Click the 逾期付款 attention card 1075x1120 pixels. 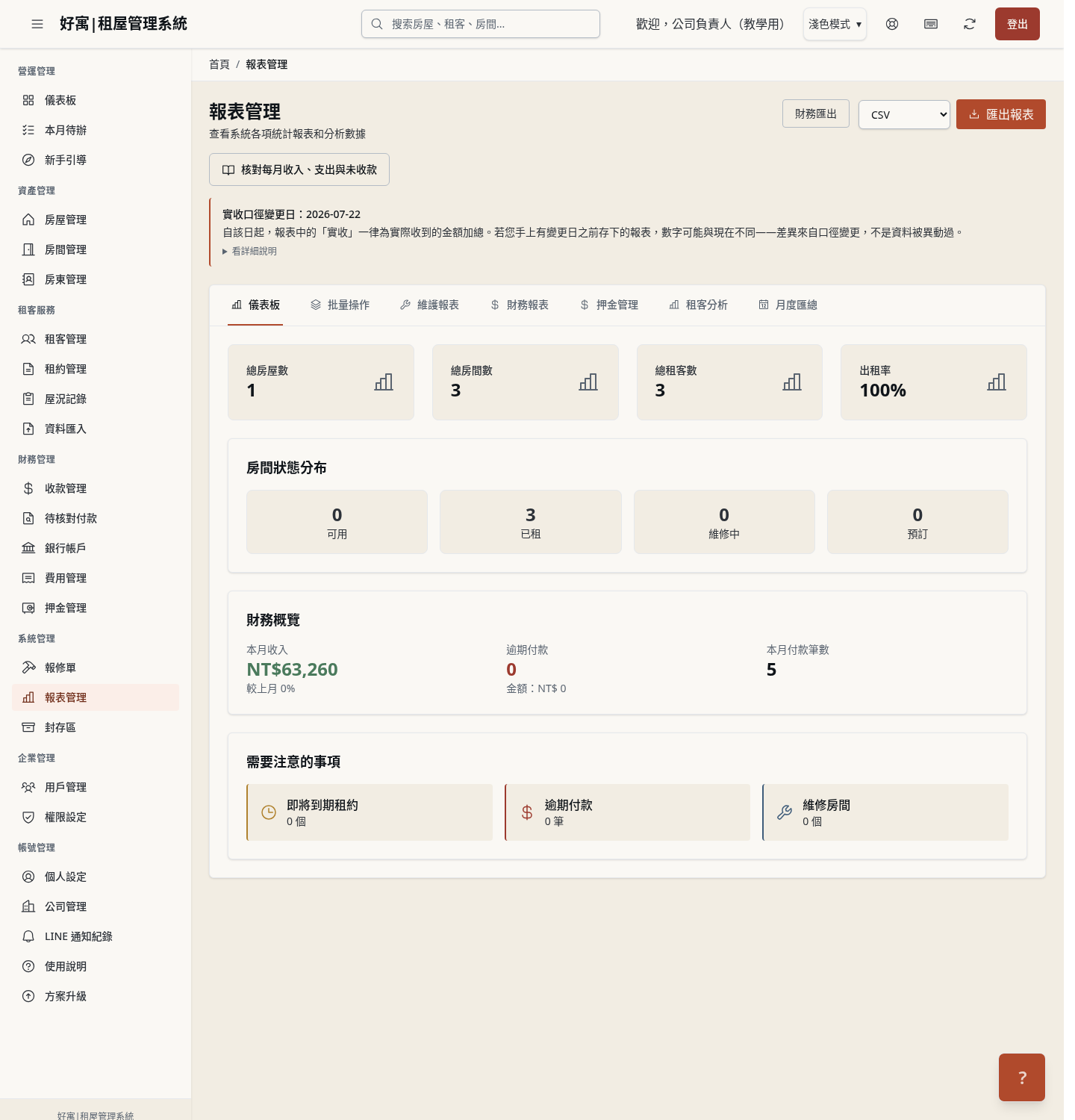[x=627, y=812]
